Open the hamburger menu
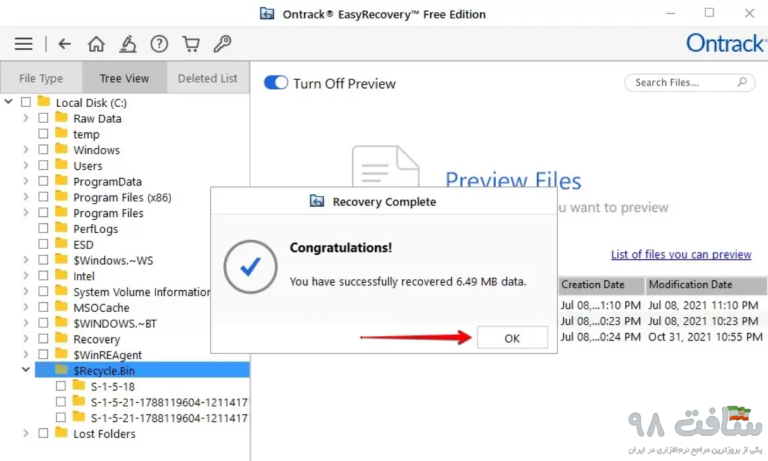Image resolution: width=768 pixels, height=461 pixels. point(23,44)
